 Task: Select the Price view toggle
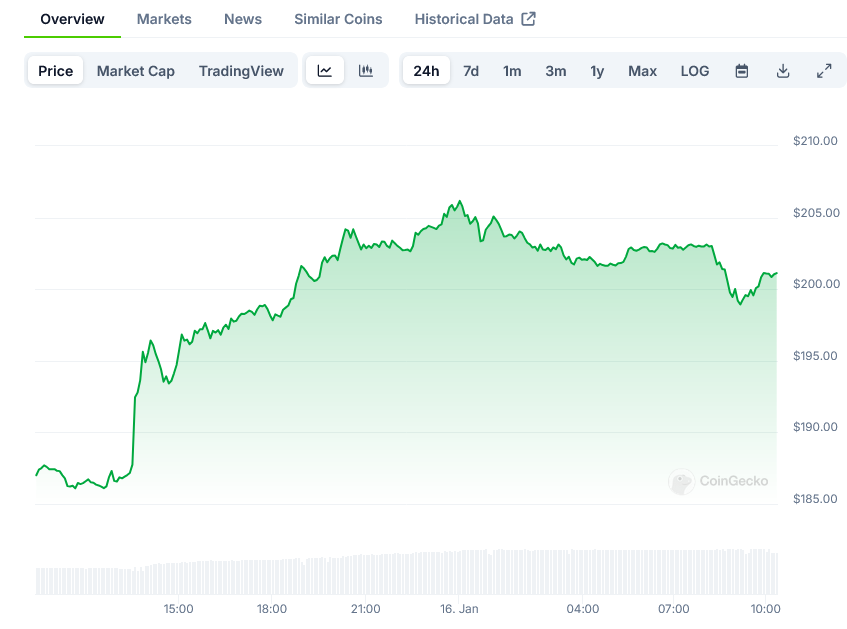56,71
